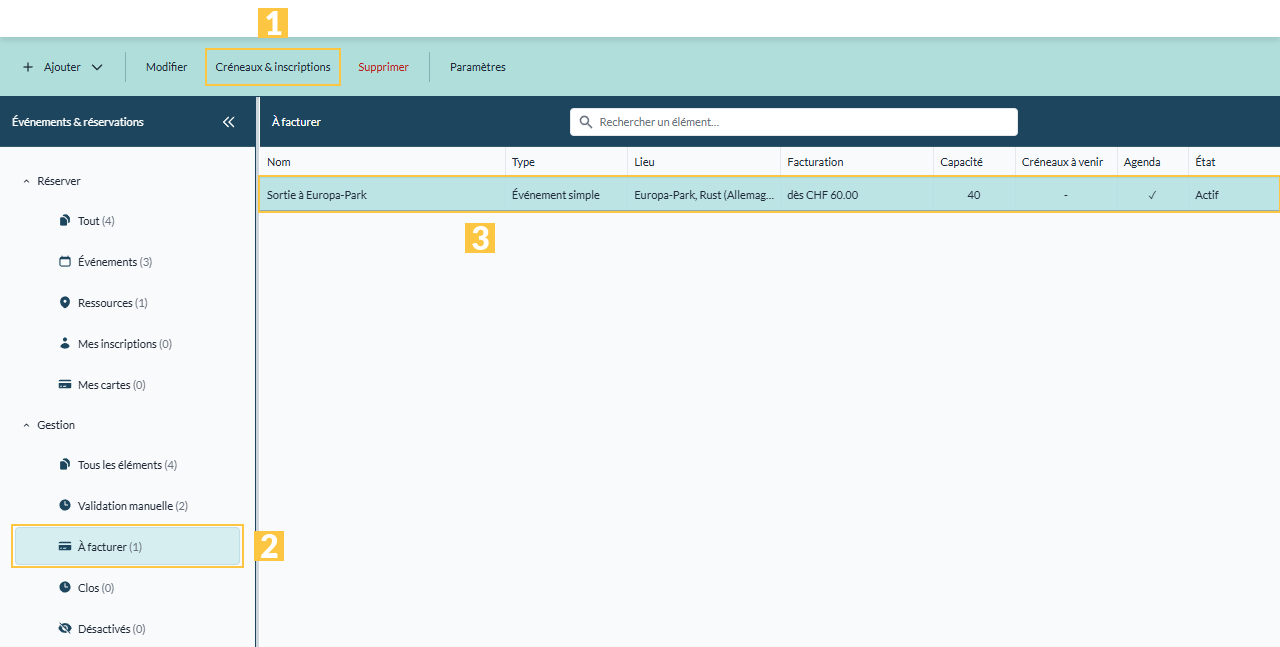Sort by the Capacité column header
The width and height of the screenshot is (1280, 647).
[961, 162]
